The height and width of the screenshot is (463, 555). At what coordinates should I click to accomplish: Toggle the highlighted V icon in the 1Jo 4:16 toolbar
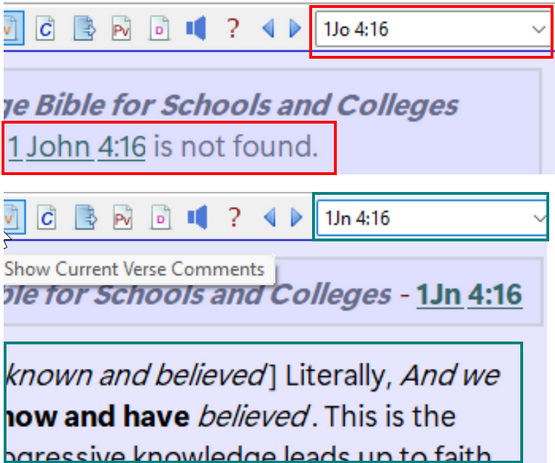point(13,28)
